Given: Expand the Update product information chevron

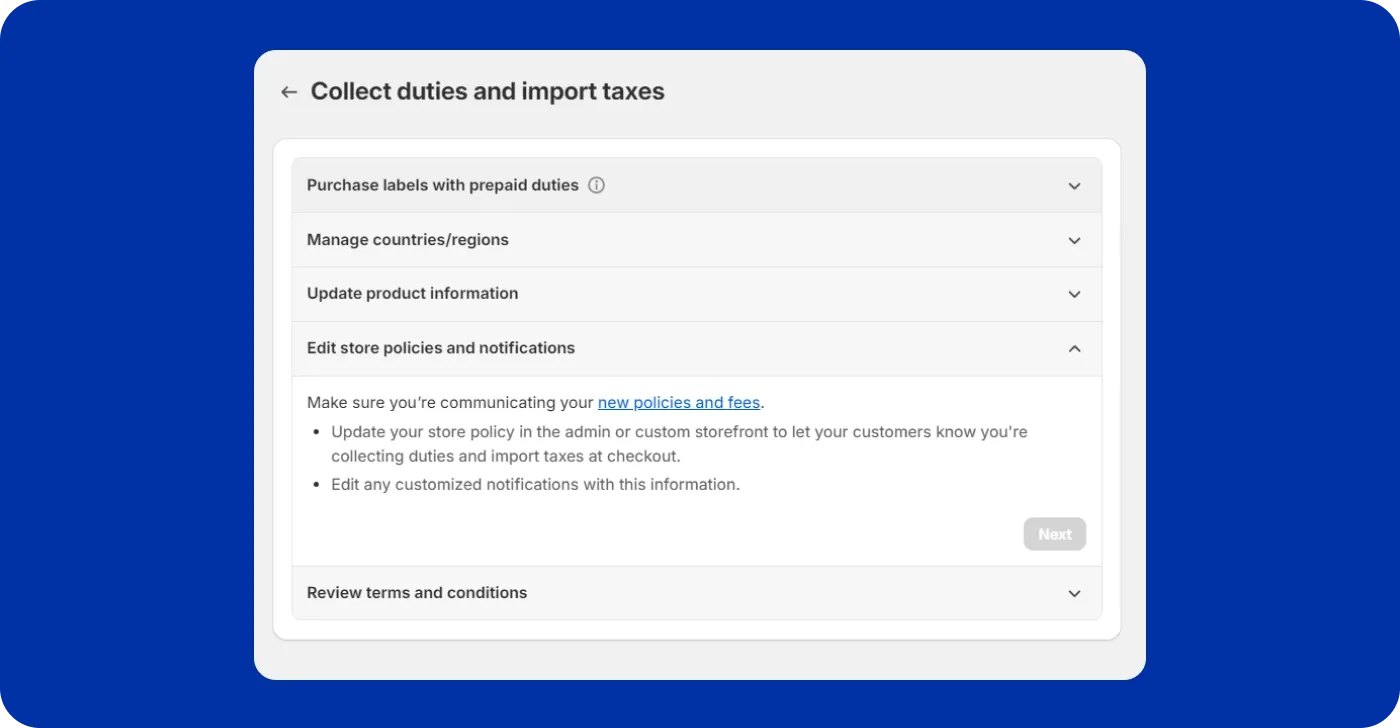Looking at the screenshot, I should pos(1074,294).
